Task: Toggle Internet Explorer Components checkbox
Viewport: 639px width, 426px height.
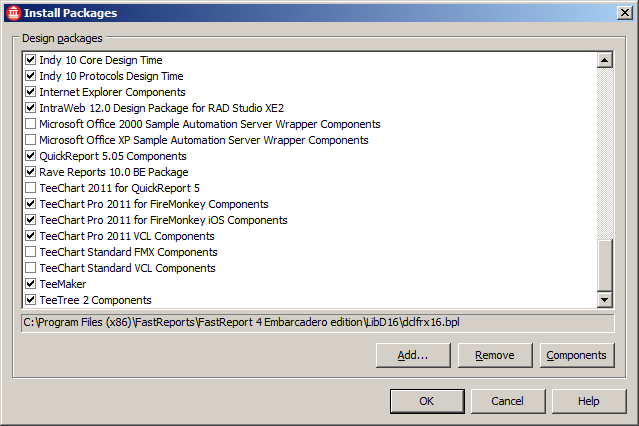Action: point(31,92)
